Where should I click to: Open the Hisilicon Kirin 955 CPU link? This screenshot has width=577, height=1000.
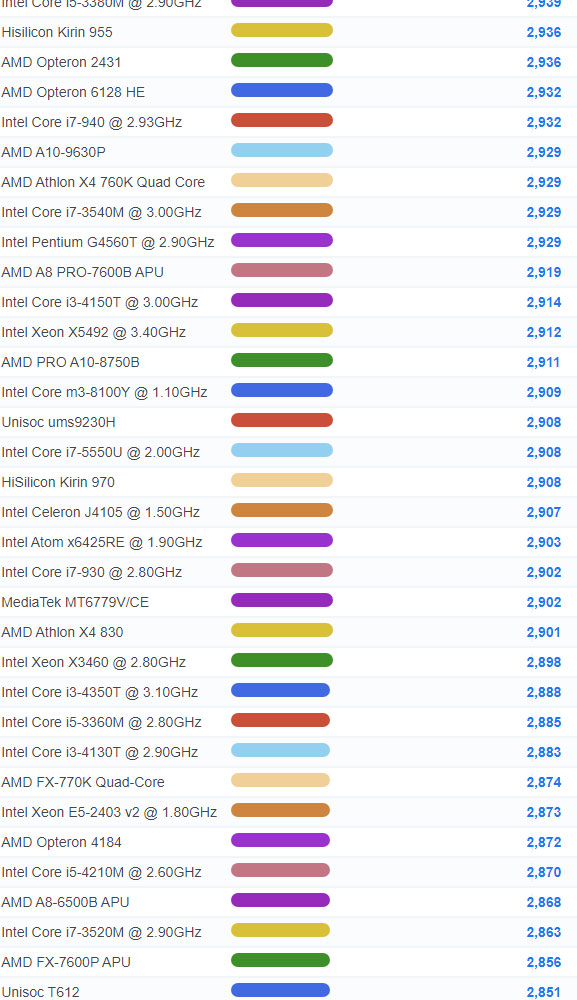point(57,32)
